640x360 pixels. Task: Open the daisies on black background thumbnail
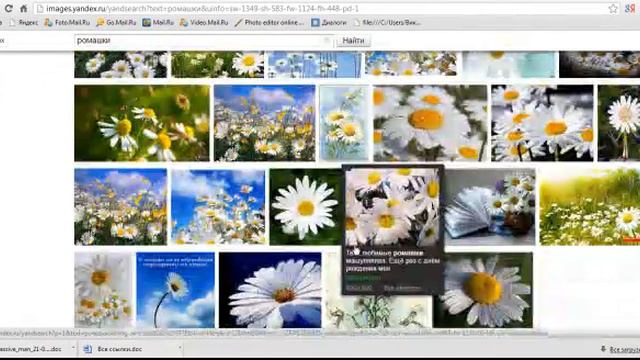[542, 123]
